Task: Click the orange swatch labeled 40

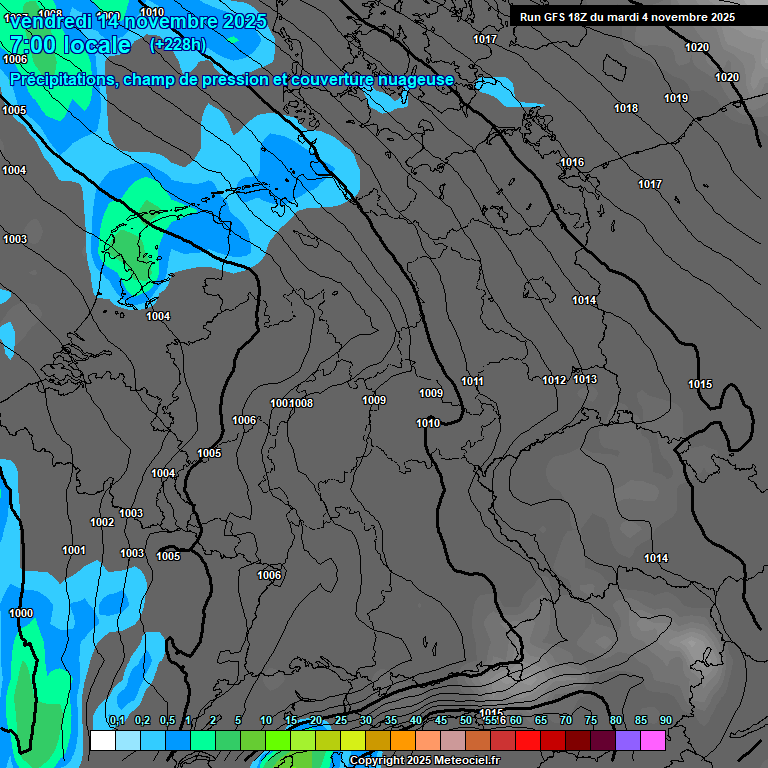Action: point(402,740)
